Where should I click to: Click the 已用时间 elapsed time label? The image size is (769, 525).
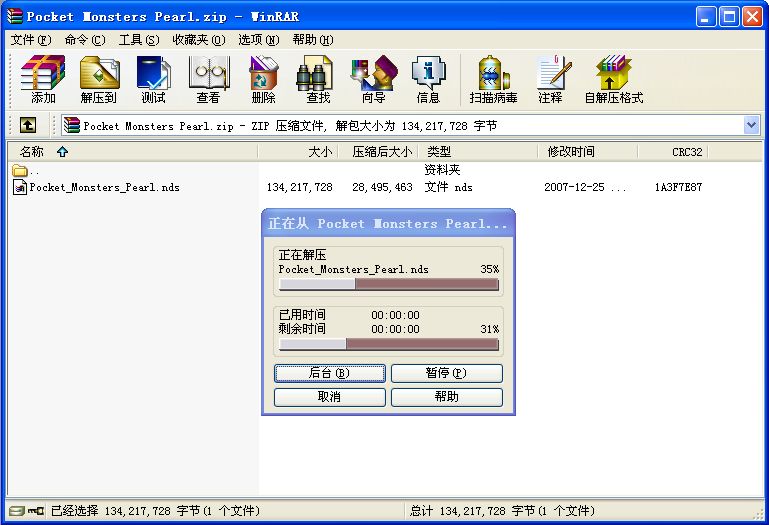tap(302, 315)
